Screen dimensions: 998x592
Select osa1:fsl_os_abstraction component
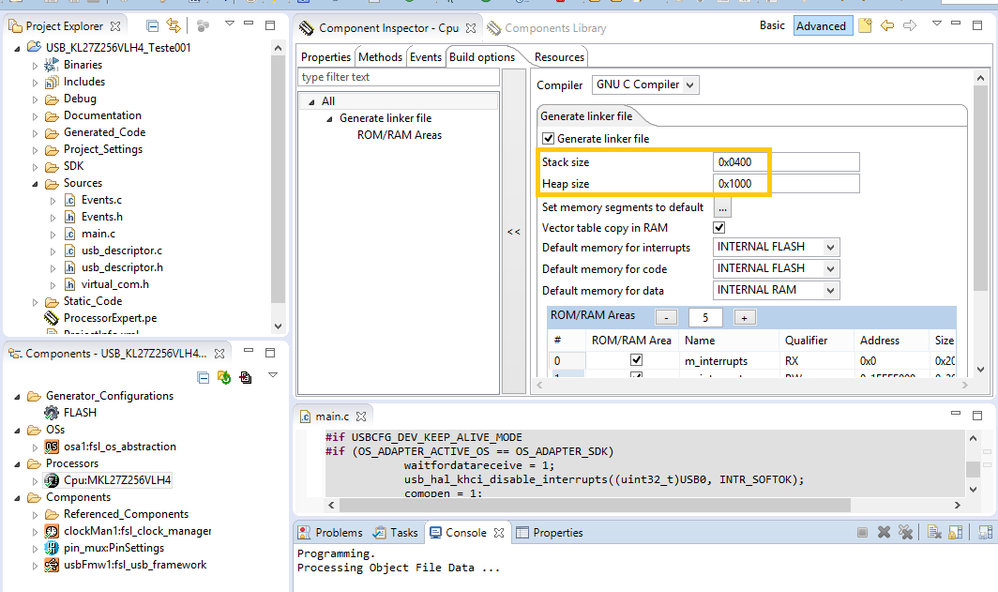119,446
